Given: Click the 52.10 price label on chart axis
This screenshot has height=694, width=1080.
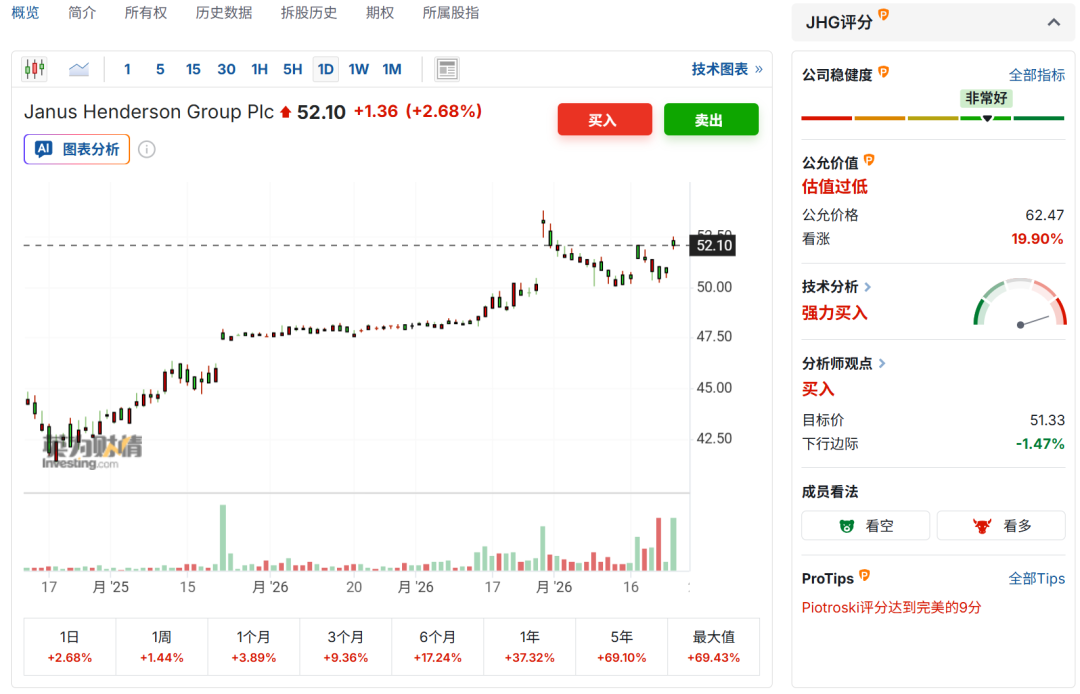Looking at the screenshot, I should pos(714,245).
